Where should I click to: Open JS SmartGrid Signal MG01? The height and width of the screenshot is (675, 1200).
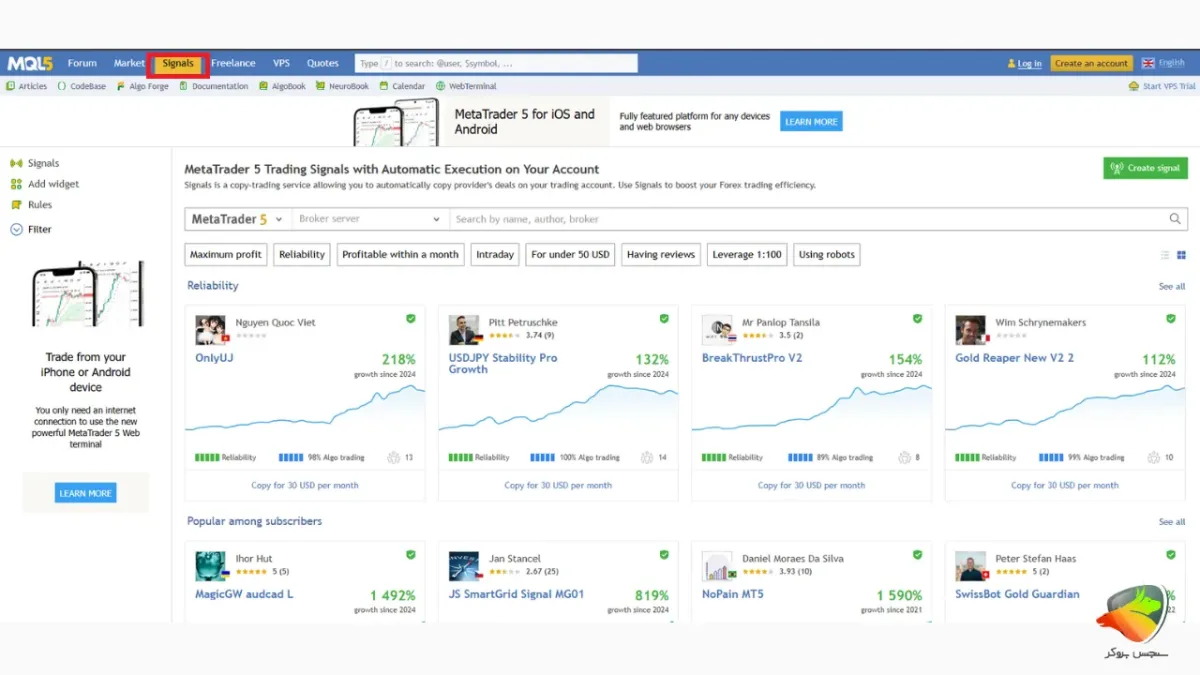[x=516, y=594]
